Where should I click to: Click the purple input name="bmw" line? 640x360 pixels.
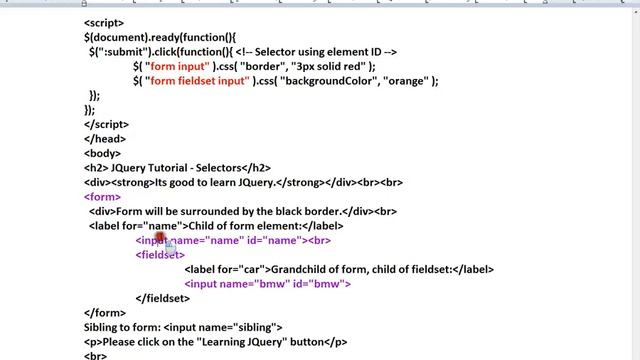[267, 284]
